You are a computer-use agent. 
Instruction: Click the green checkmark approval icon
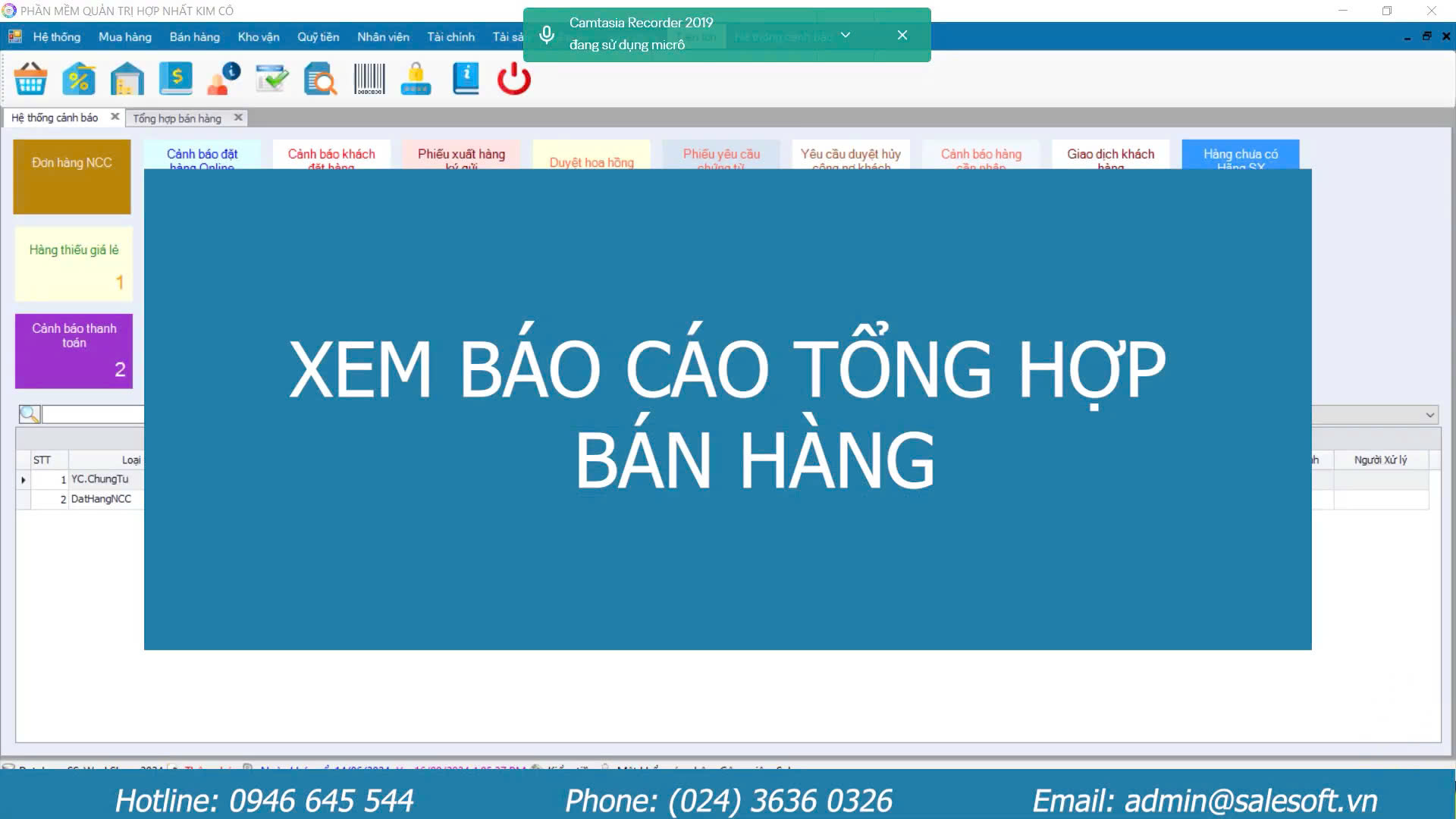coord(271,79)
